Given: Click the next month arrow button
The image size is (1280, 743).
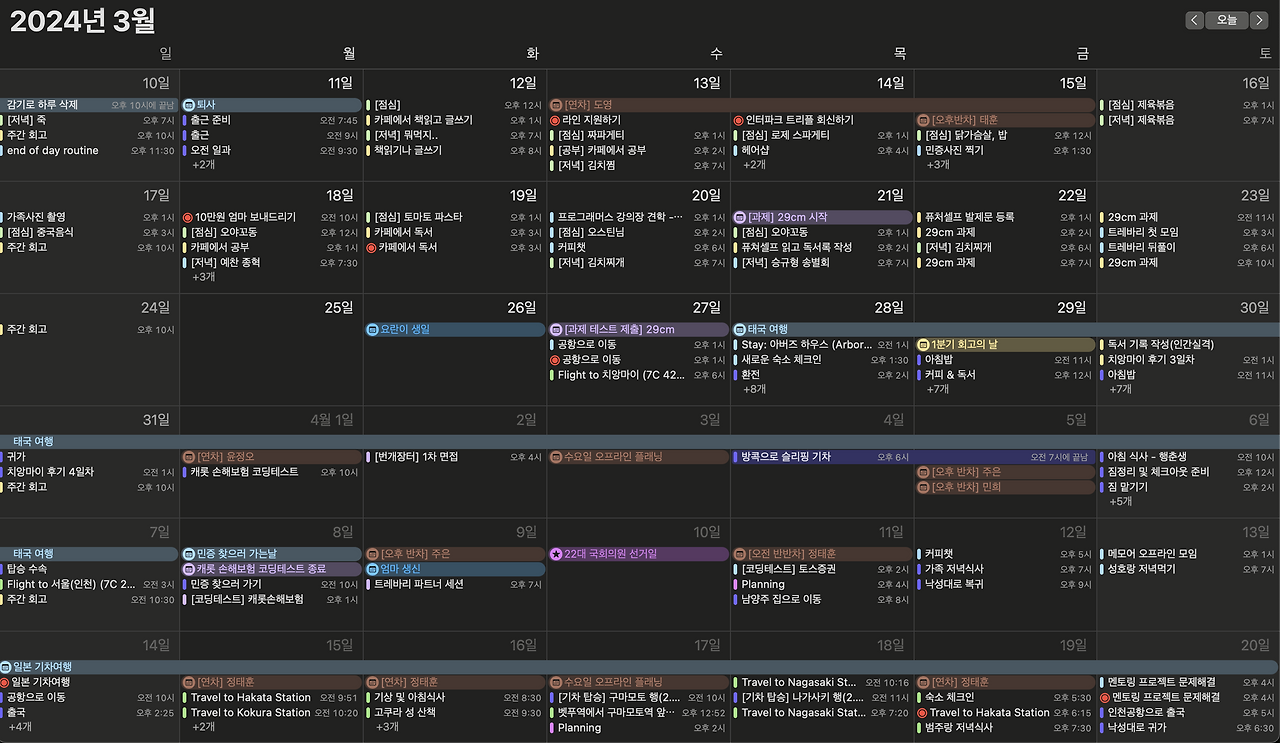Looking at the screenshot, I should (x=1259, y=20).
